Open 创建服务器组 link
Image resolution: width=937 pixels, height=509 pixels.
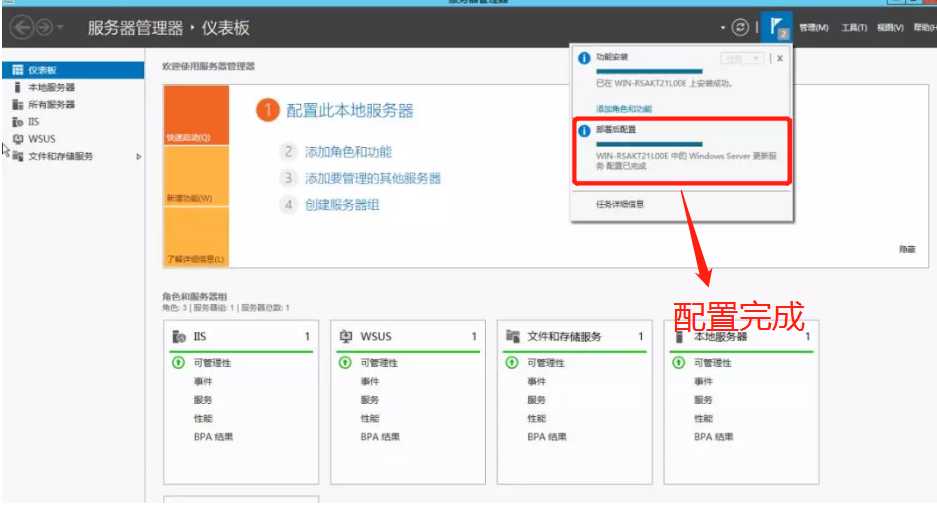342,205
